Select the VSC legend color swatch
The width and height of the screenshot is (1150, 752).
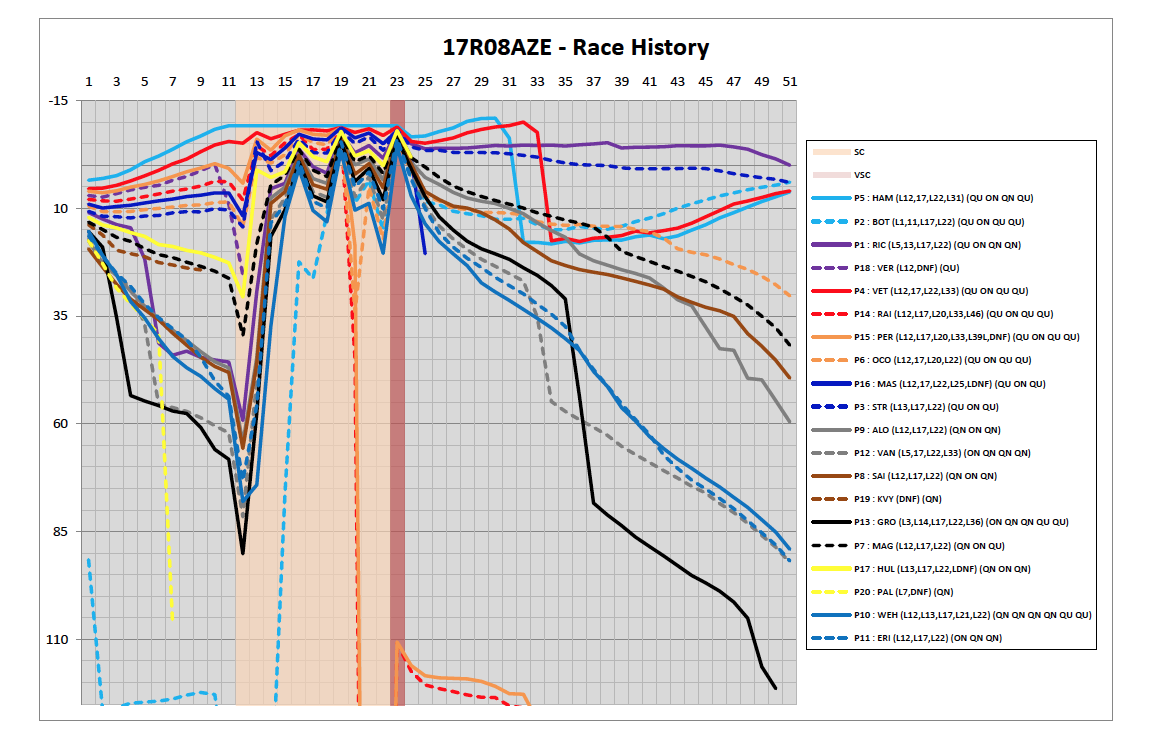pyautogui.click(x=832, y=175)
